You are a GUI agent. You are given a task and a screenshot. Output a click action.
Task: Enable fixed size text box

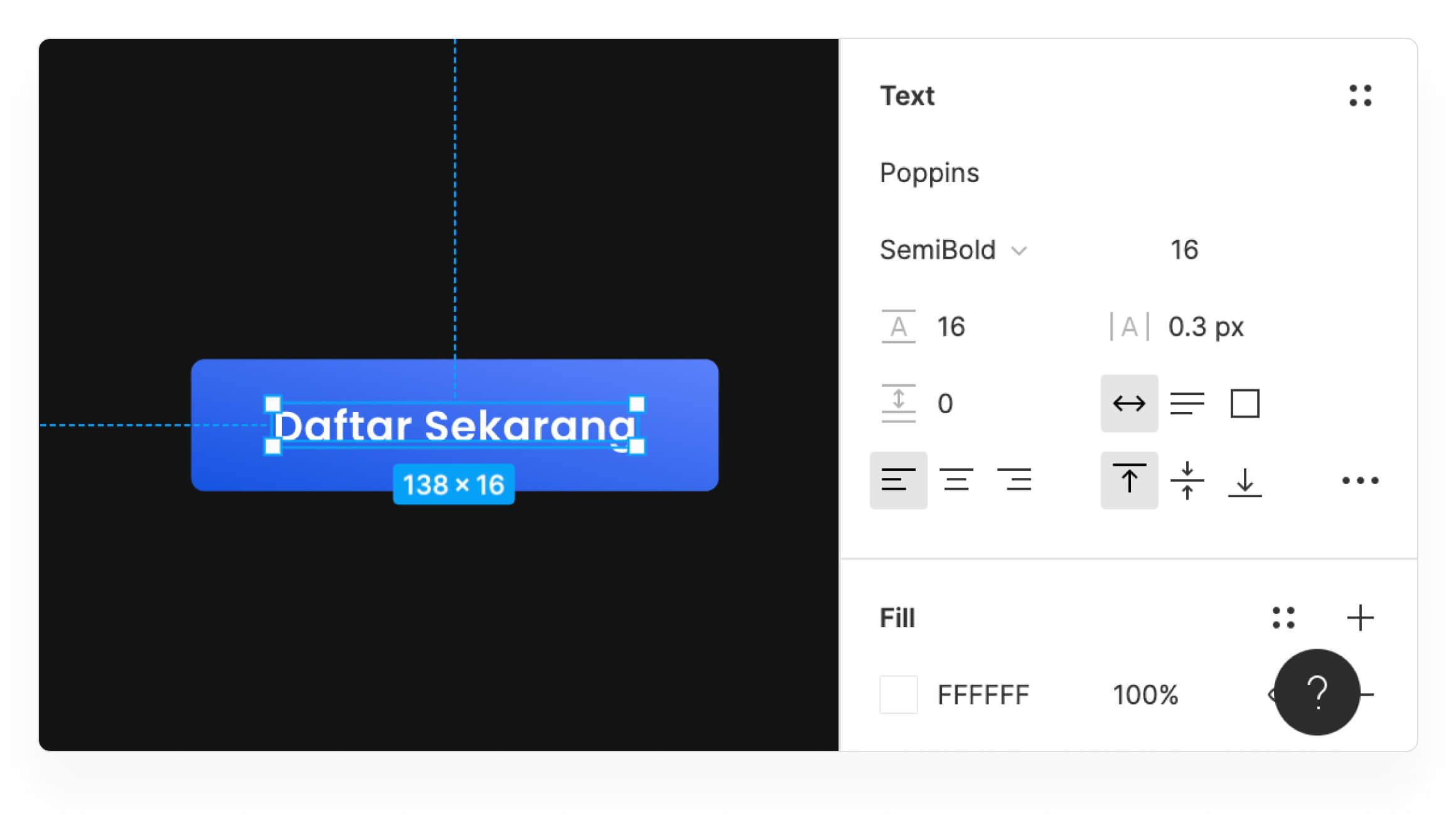(x=1245, y=403)
